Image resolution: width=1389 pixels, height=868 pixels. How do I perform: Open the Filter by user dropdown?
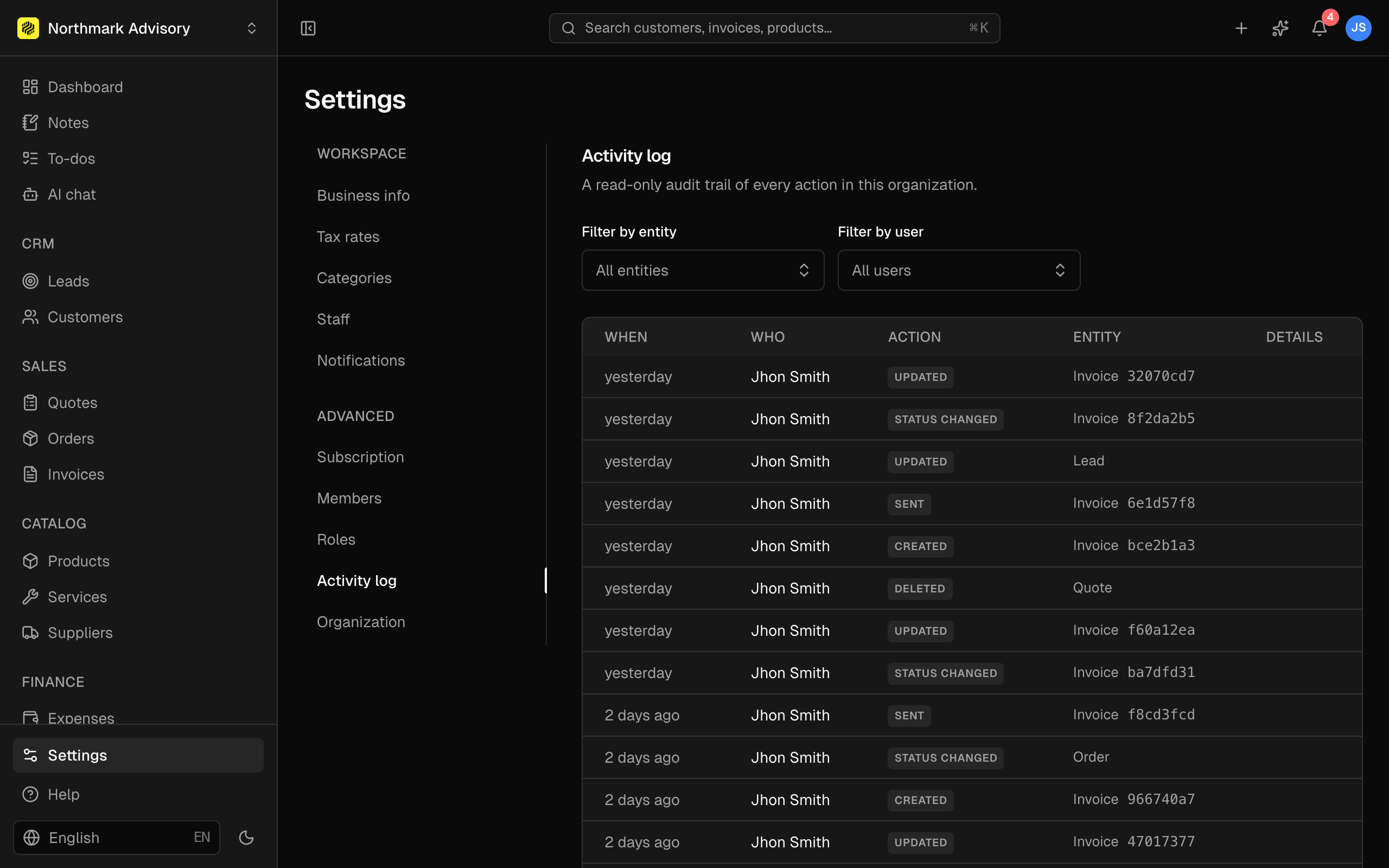click(x=959, y=270)
